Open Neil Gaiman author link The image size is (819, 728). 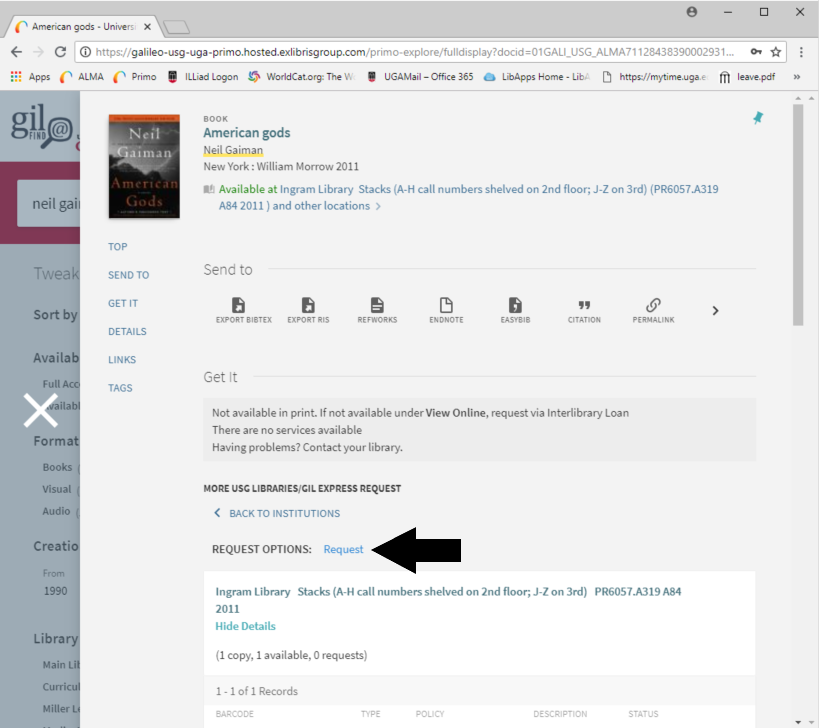click(233, 150)
